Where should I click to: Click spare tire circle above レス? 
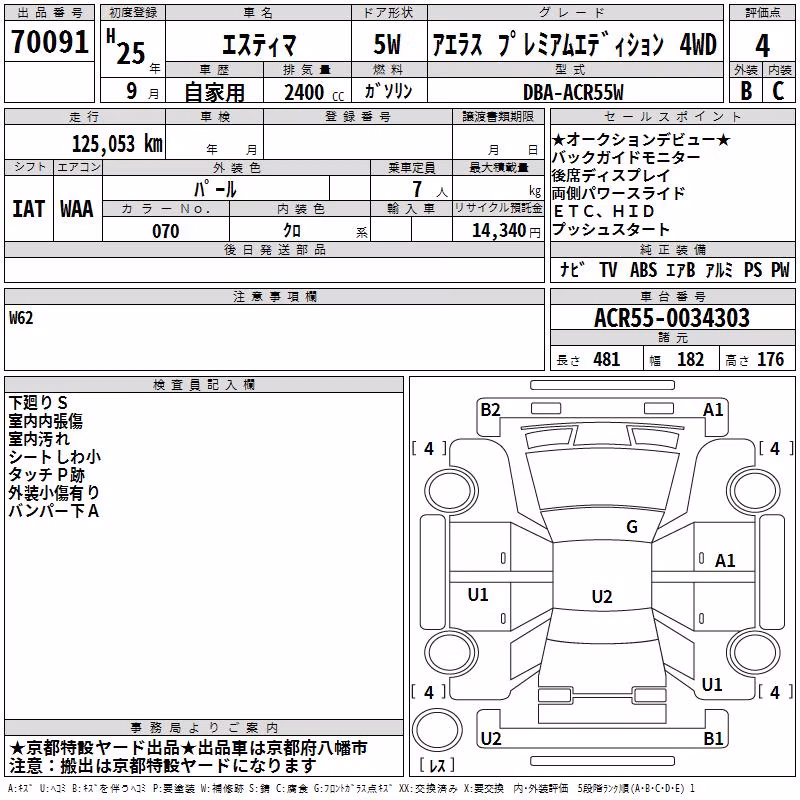coord(437,730)
